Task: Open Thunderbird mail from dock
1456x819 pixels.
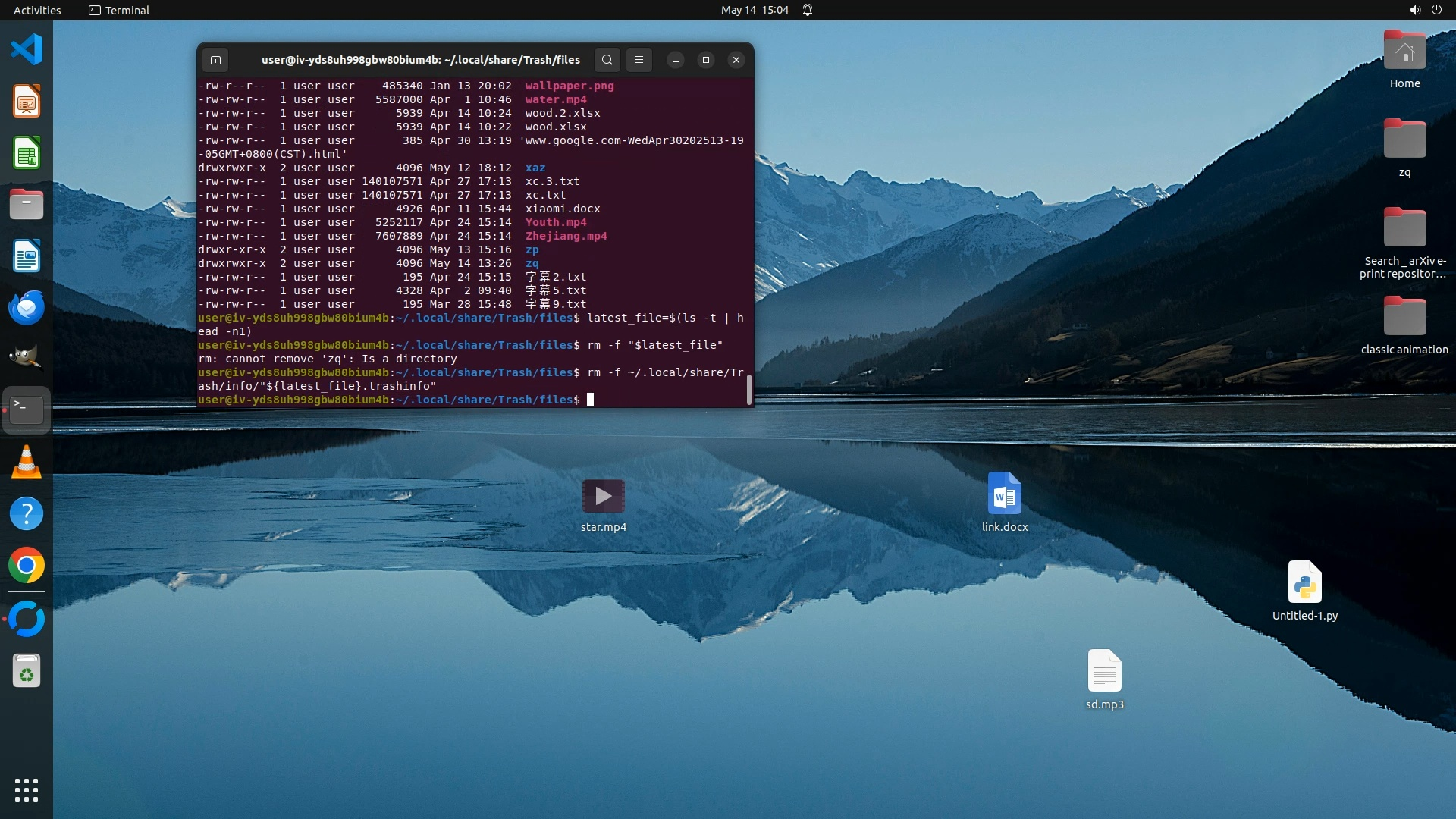Action: (x=27, y=308)
